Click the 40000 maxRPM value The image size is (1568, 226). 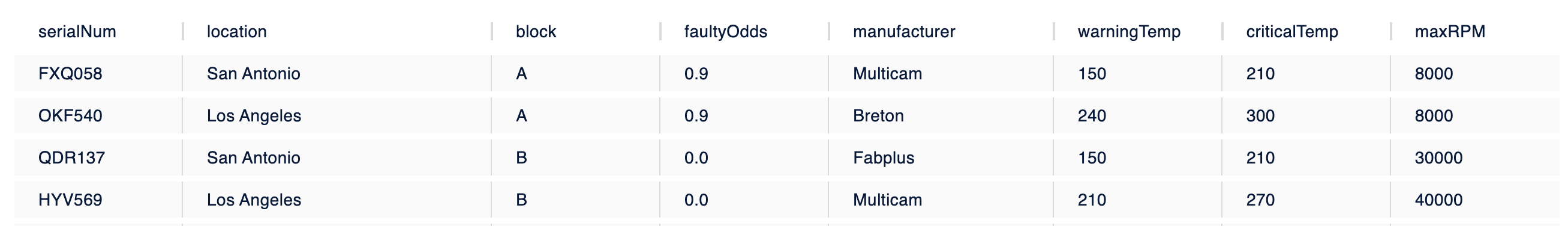coord(1438,200)
